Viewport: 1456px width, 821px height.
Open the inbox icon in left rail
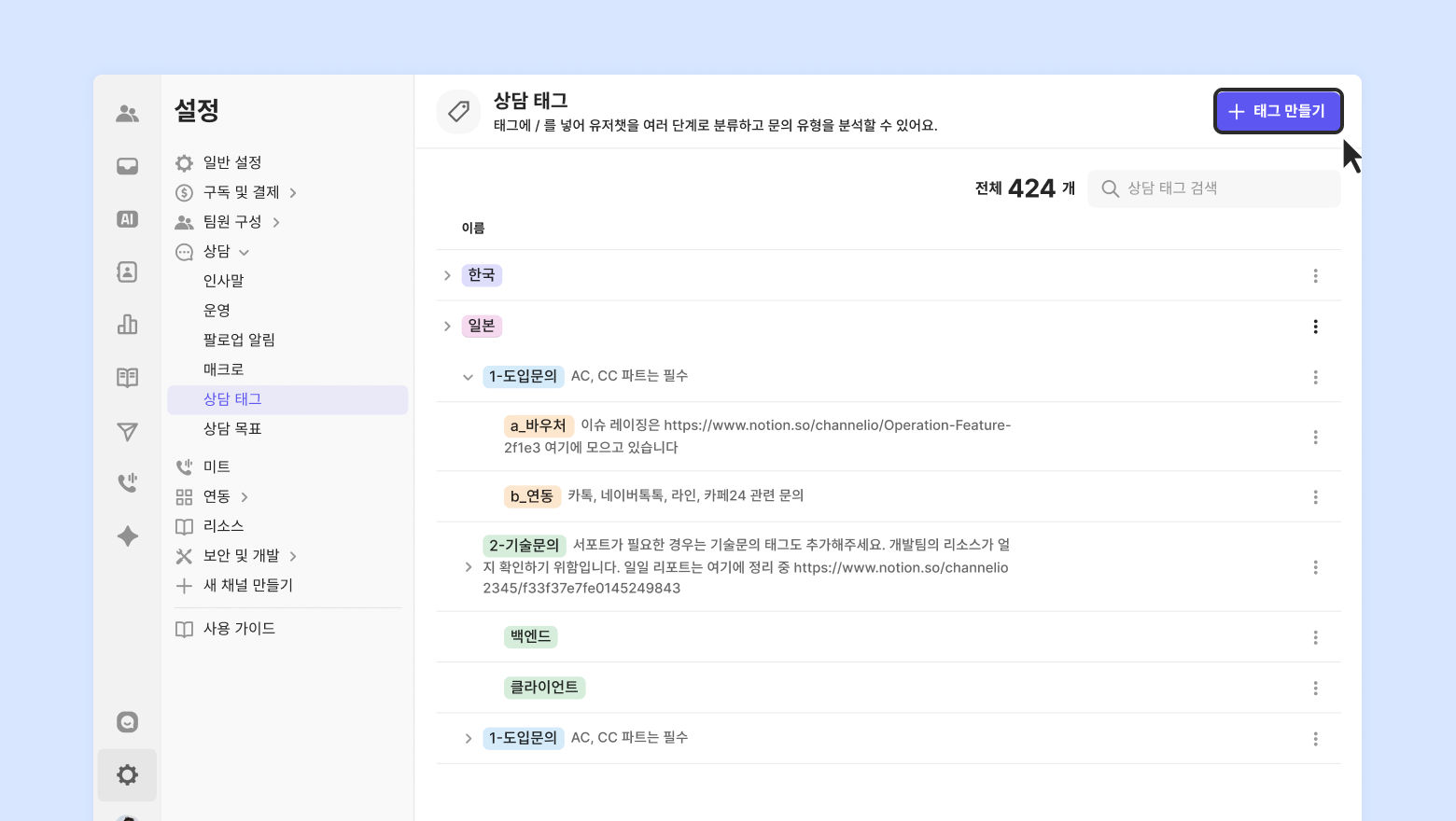(127, 166)
